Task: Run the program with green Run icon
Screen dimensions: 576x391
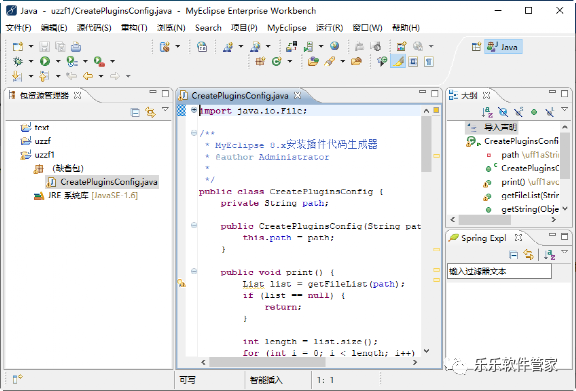Action: pos(45,61)
